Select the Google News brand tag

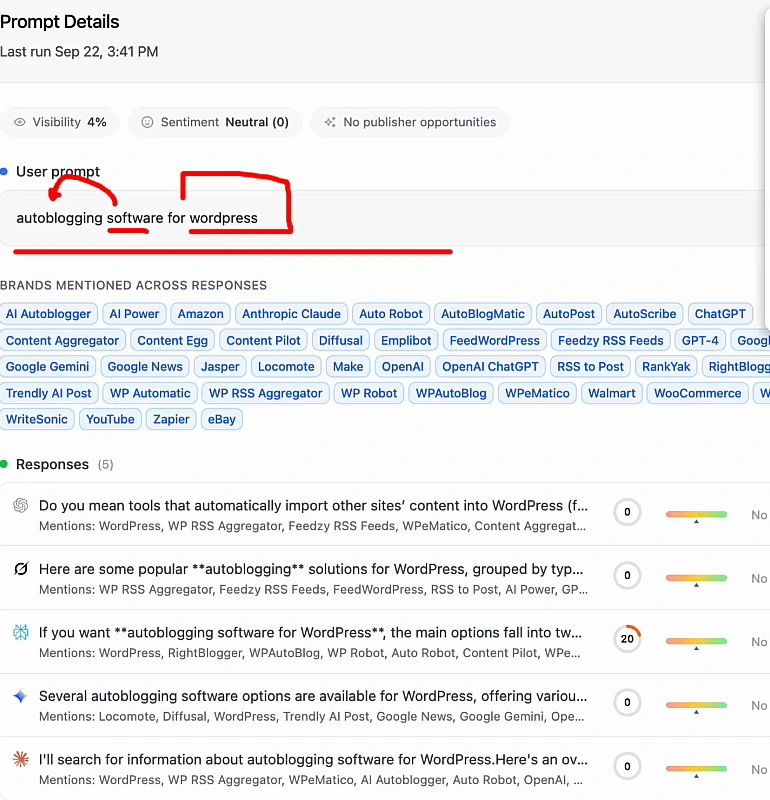coord(145,367)
